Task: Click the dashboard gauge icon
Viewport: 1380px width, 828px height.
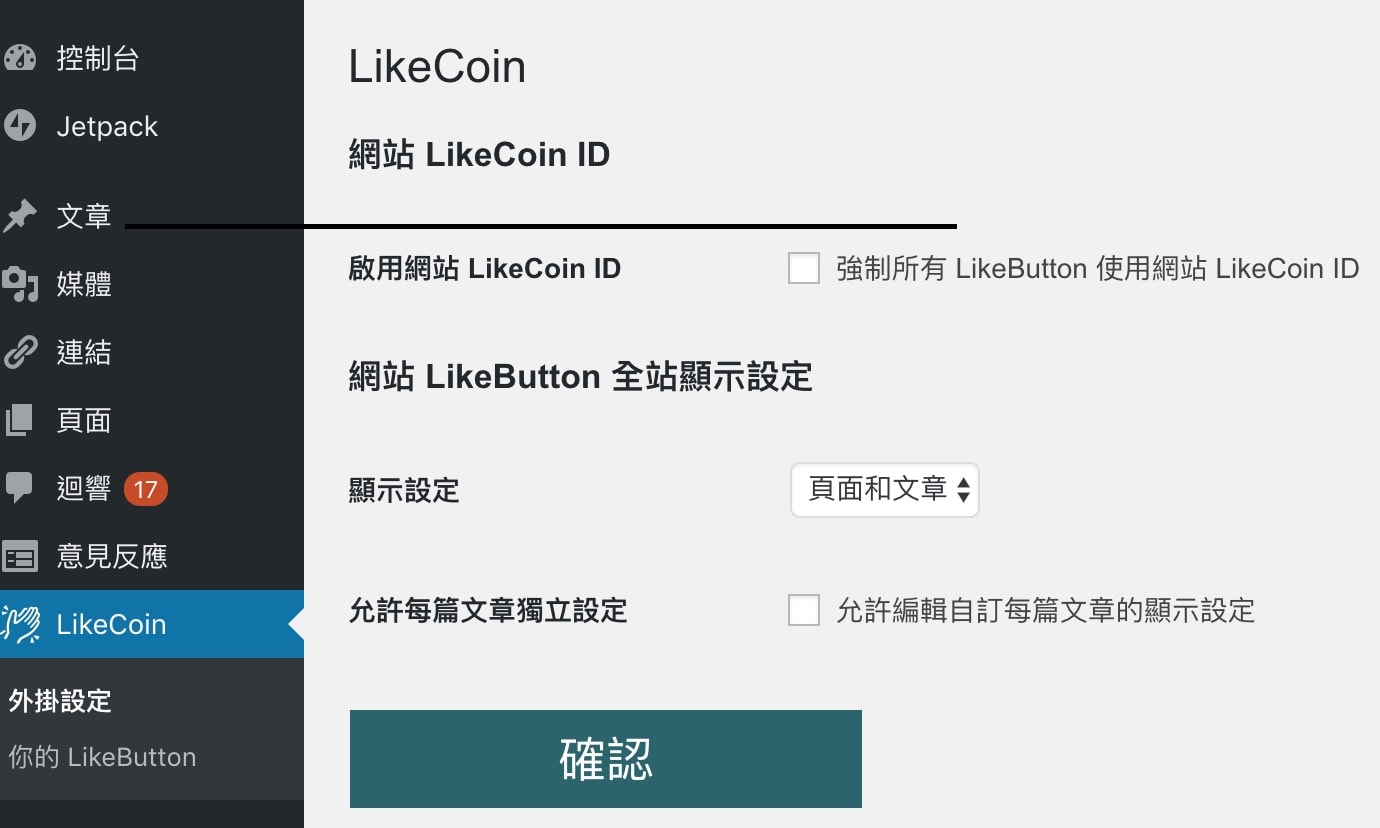Action: pos(20,59)
